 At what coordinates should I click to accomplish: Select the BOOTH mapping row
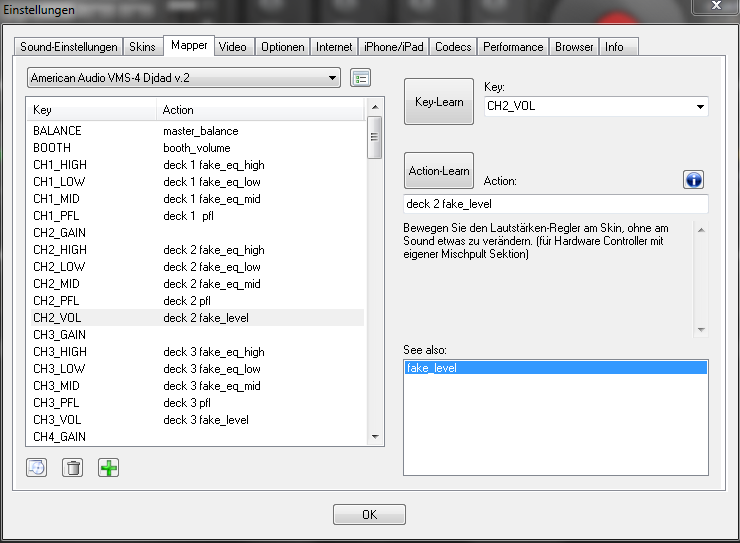coord(197,148)
